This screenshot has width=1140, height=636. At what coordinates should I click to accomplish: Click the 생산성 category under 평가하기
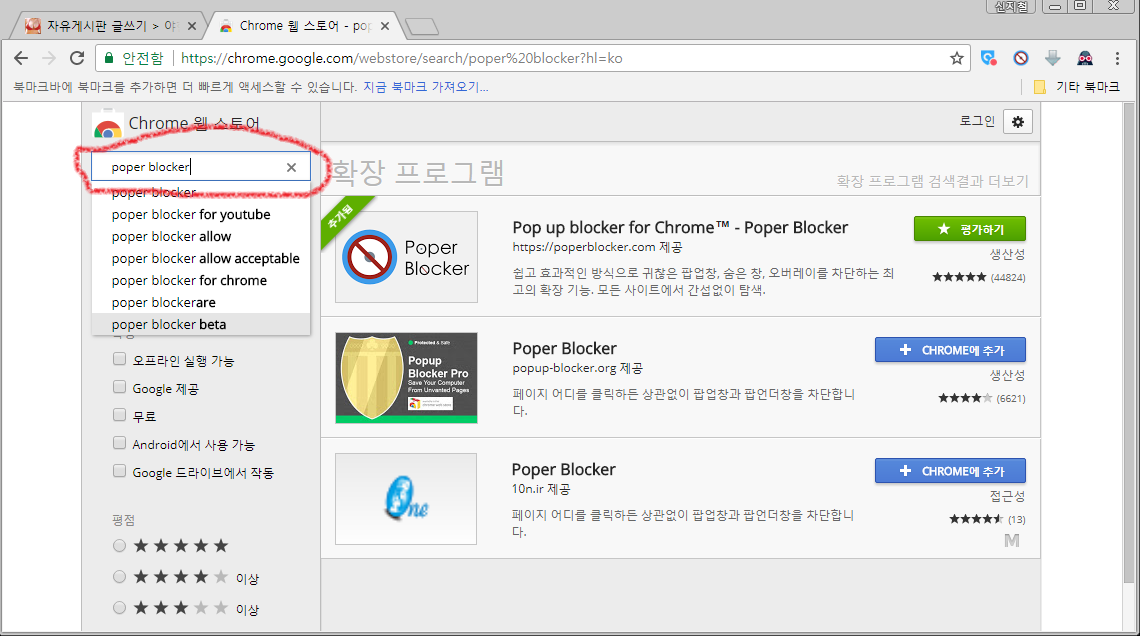1007,254
